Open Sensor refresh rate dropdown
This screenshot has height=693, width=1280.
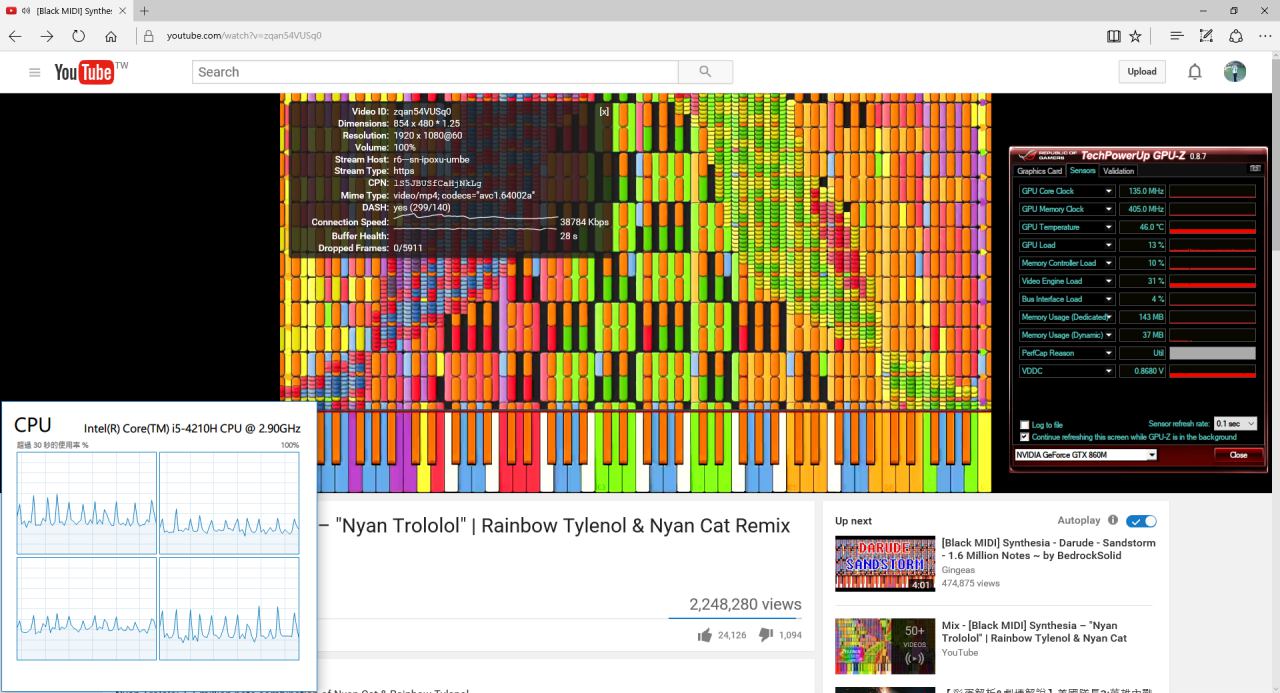point(1235,424)
